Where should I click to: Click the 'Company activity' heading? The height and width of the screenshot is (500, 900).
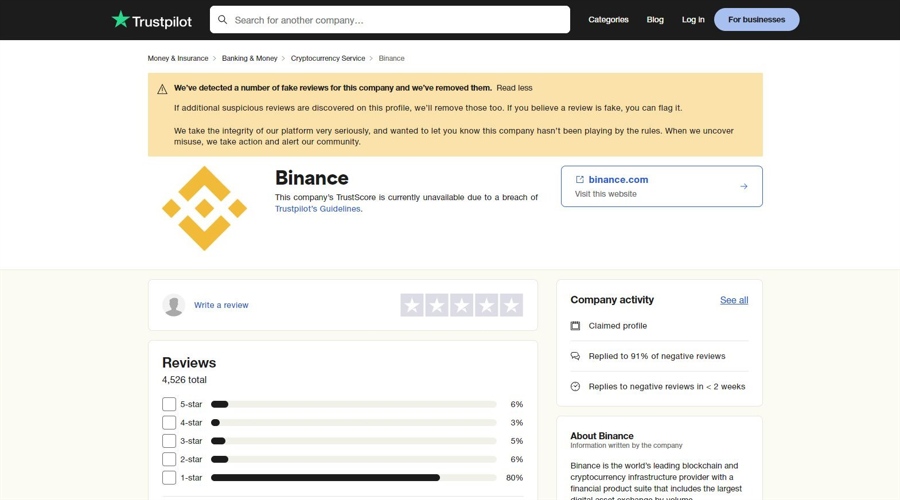(612, 300)
